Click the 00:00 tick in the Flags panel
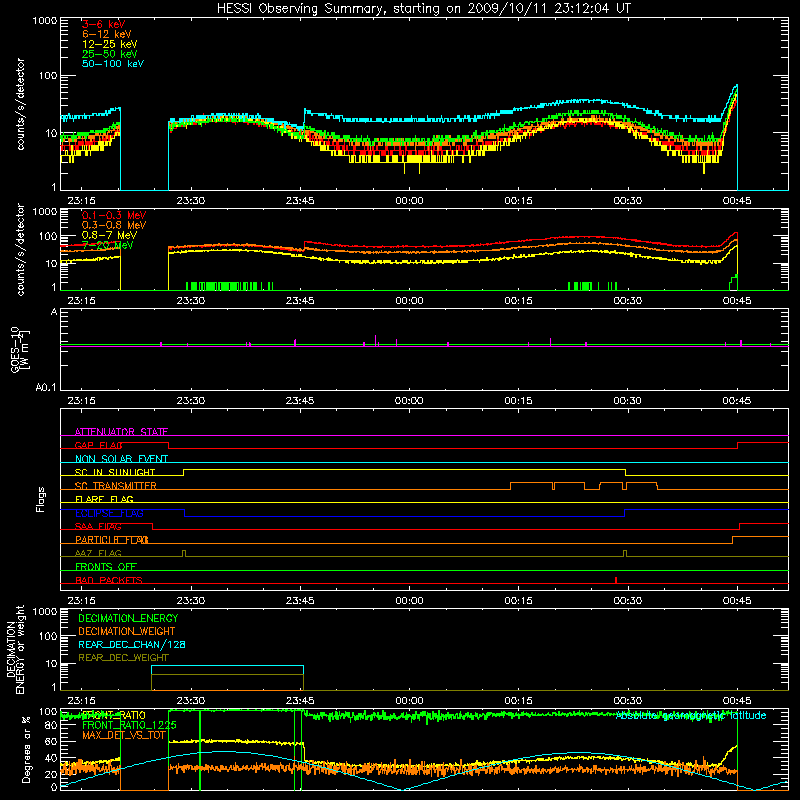Screen dimensions: 800x800 (409, 601)
